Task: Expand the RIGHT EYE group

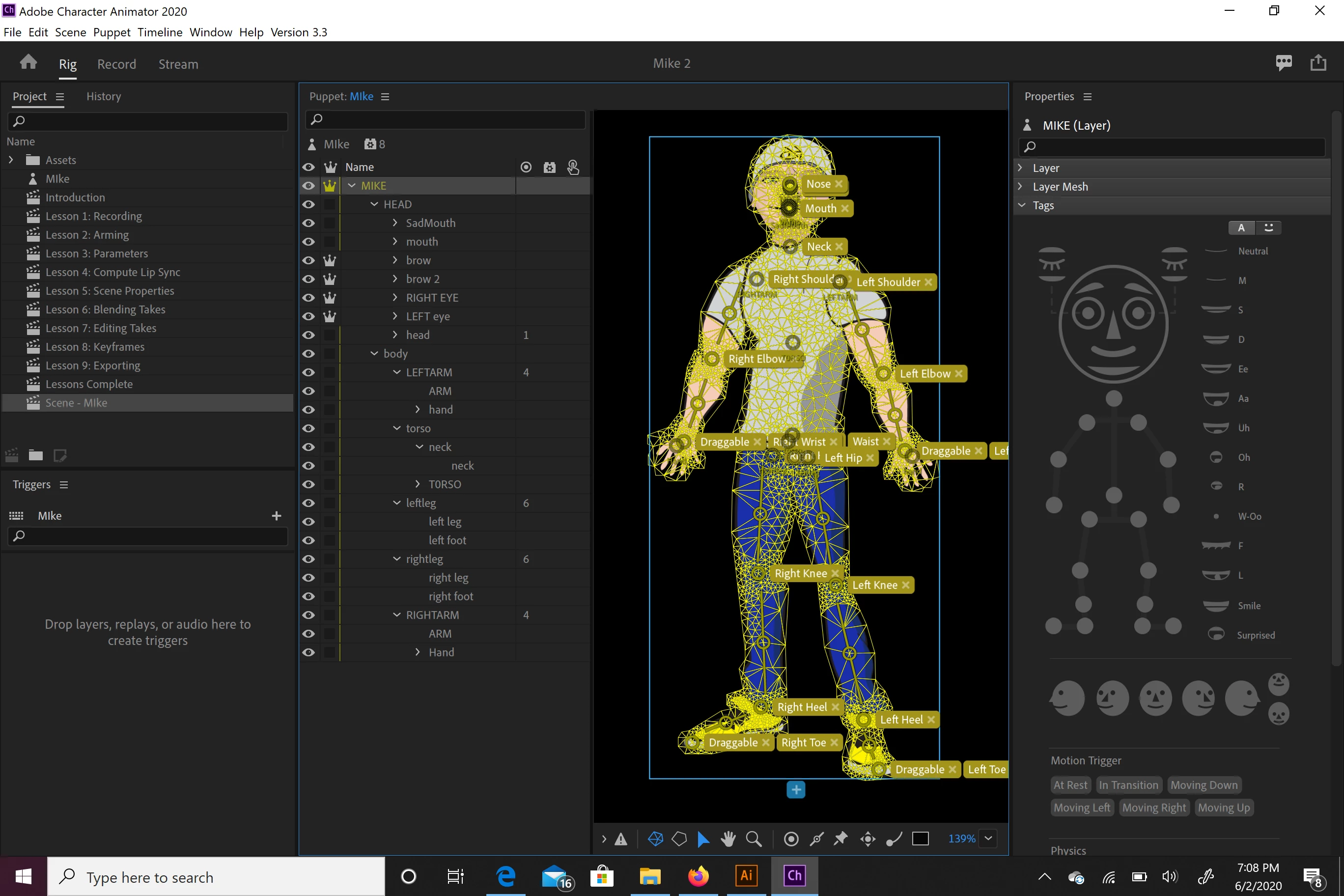Action: click(395, 297)
